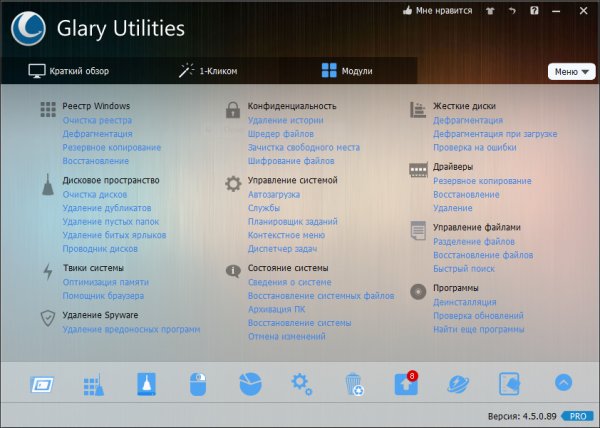Click the Конфиденциальность padlock icon
Viewport: 600px width, 428px height.
(x=233, y=110)
